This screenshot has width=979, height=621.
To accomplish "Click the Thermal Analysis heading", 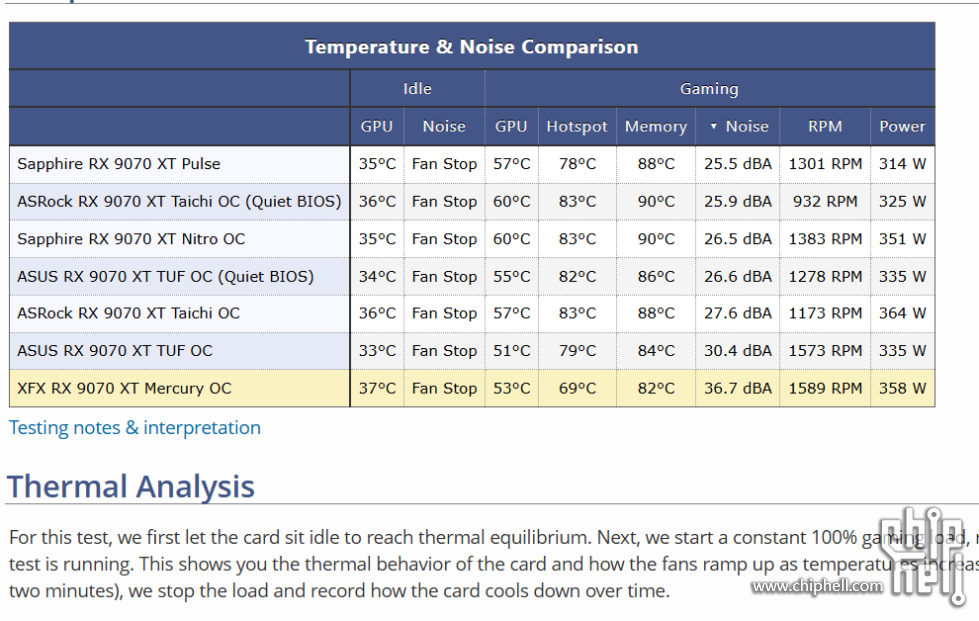I will pos(130,486).
